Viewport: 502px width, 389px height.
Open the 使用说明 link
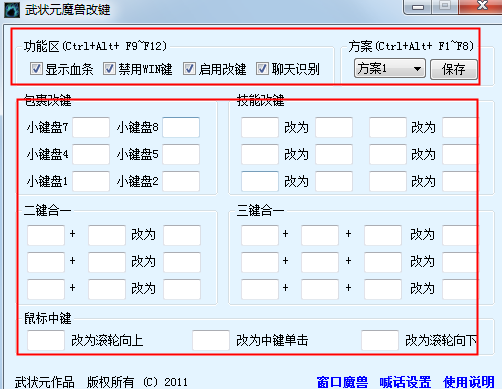pyautogui.click(x=468, y=382)
